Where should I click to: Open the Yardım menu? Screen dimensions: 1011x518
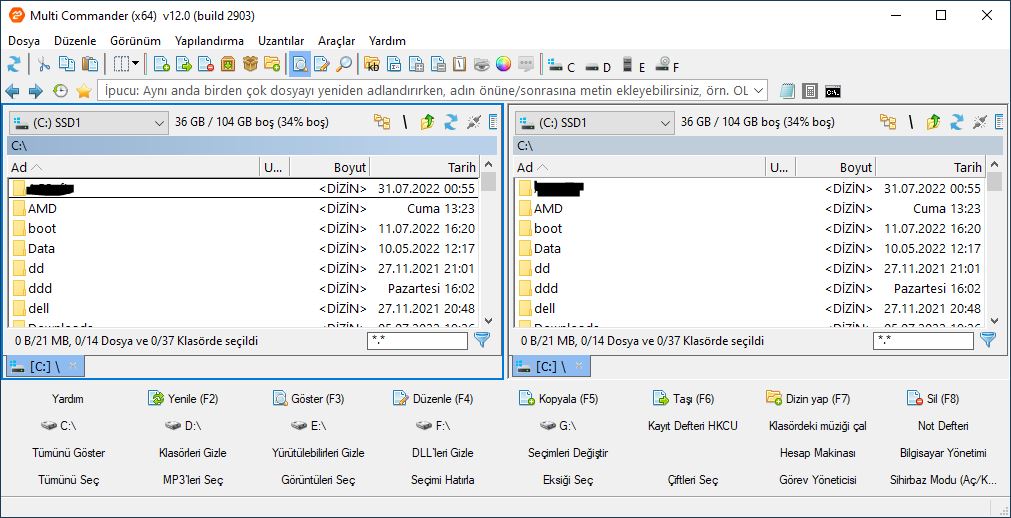388,41
